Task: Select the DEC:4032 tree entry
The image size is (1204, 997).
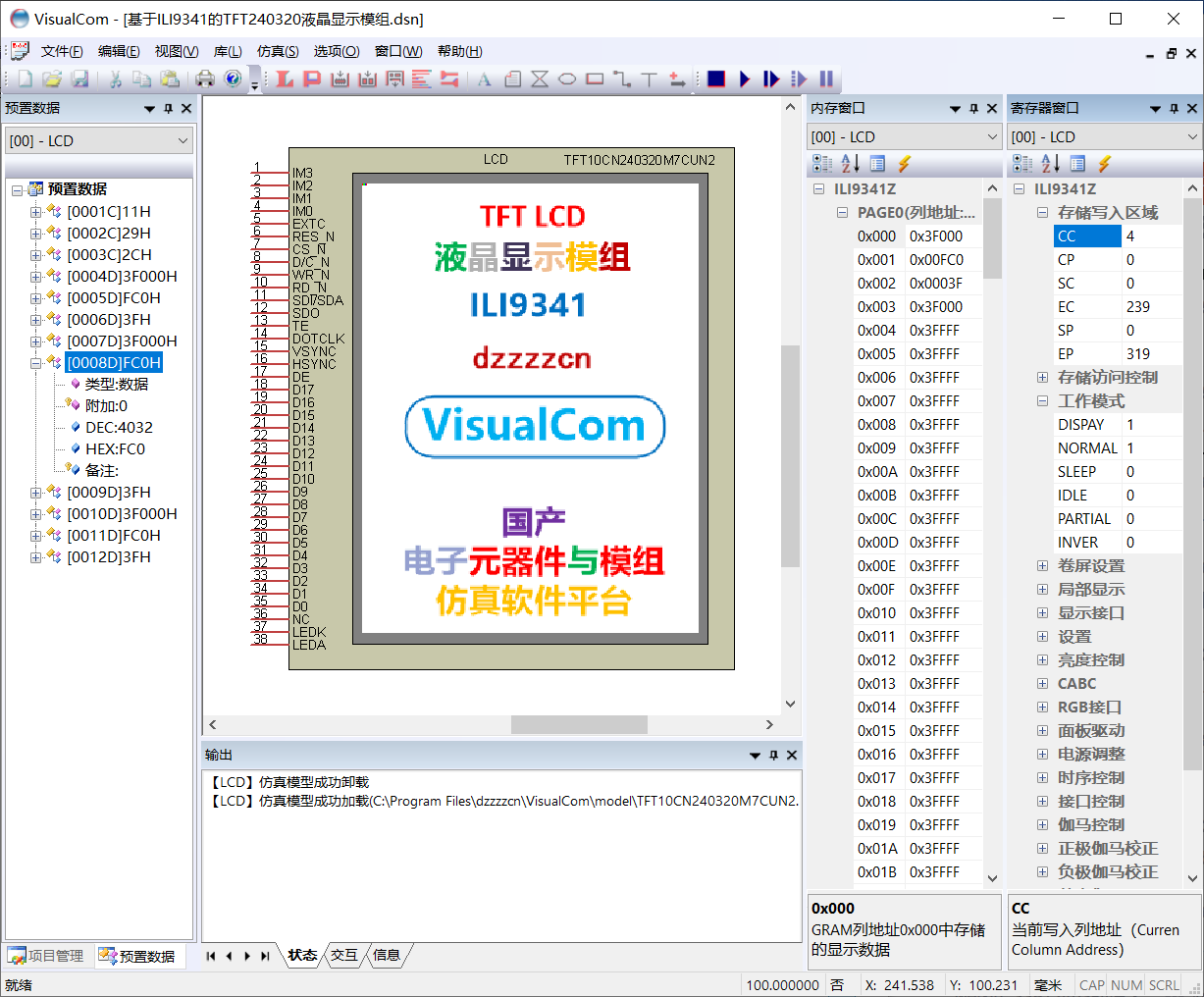Action: point(119,428)
